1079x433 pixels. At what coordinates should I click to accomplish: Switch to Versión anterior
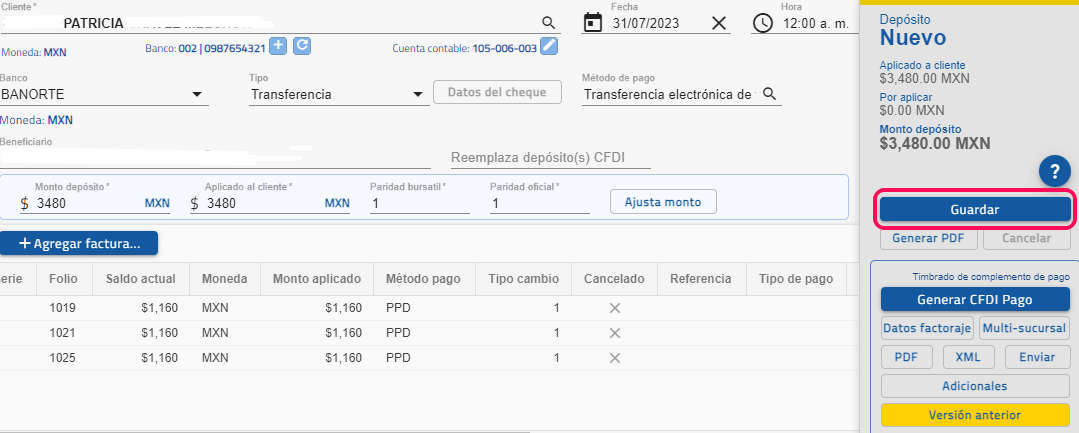pyautogui.click(x=974, y=415)
